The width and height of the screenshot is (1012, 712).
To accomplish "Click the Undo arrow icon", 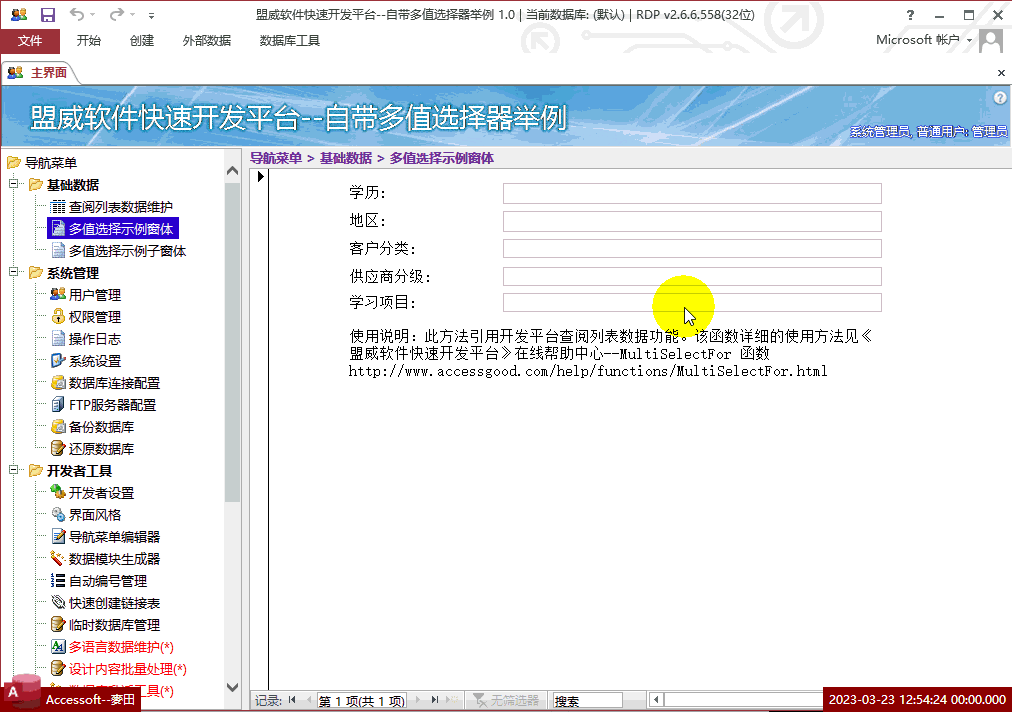I will (77, 14).
